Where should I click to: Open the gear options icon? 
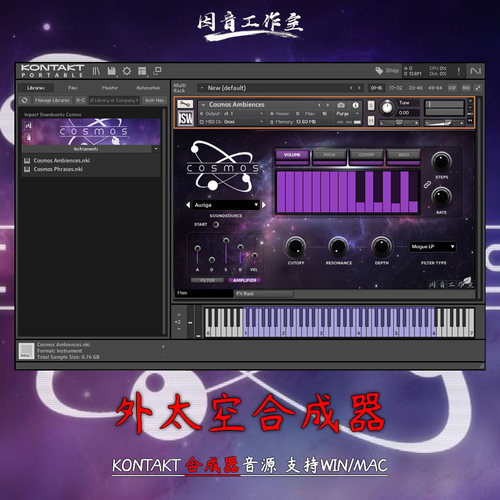click(127, 71)
